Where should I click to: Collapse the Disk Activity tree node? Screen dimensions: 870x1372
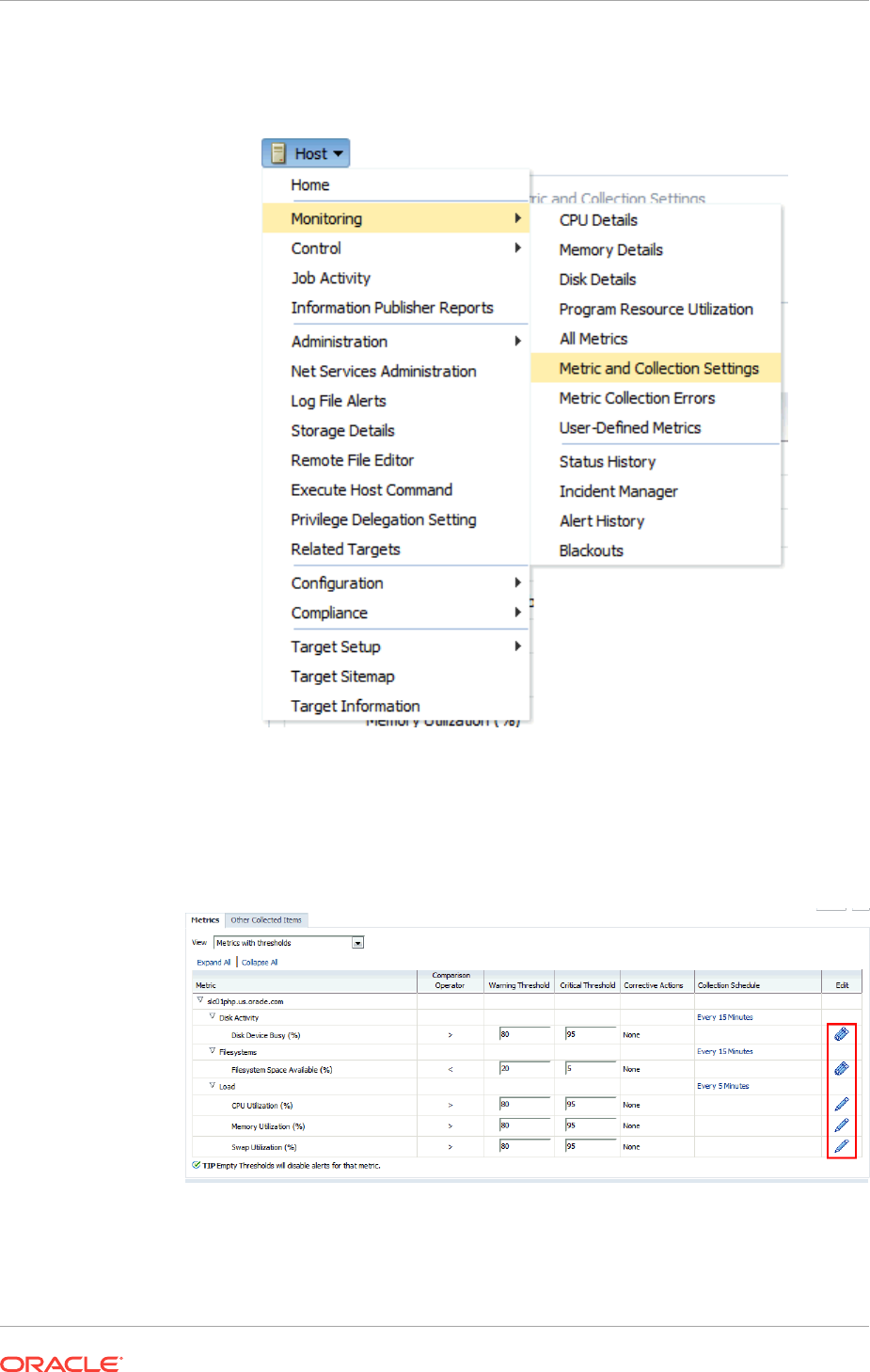pyautogui.click(x=213, y=1016)
